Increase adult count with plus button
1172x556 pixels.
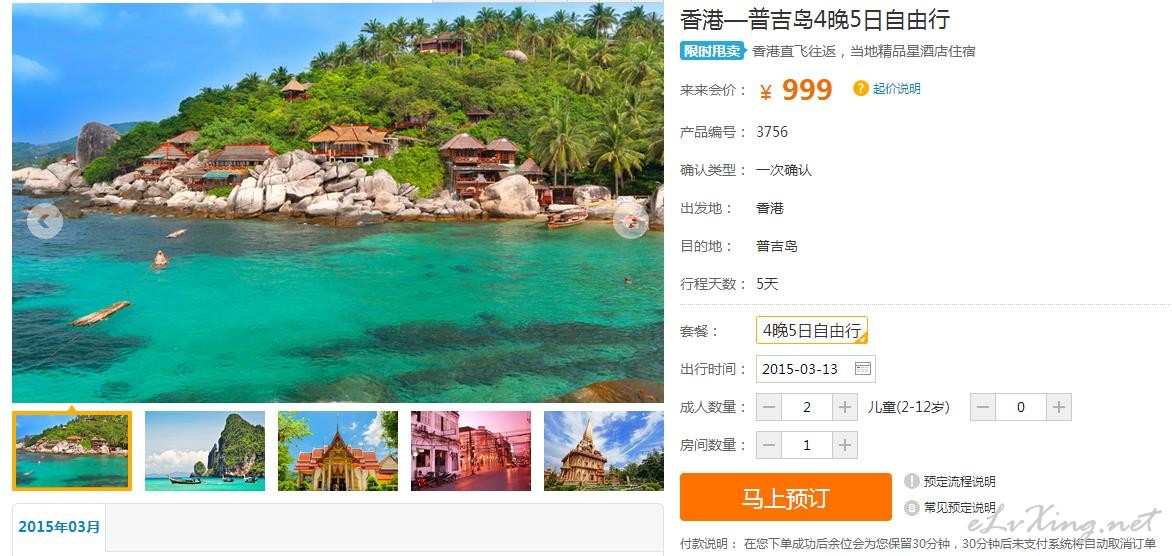click(845, 407)
